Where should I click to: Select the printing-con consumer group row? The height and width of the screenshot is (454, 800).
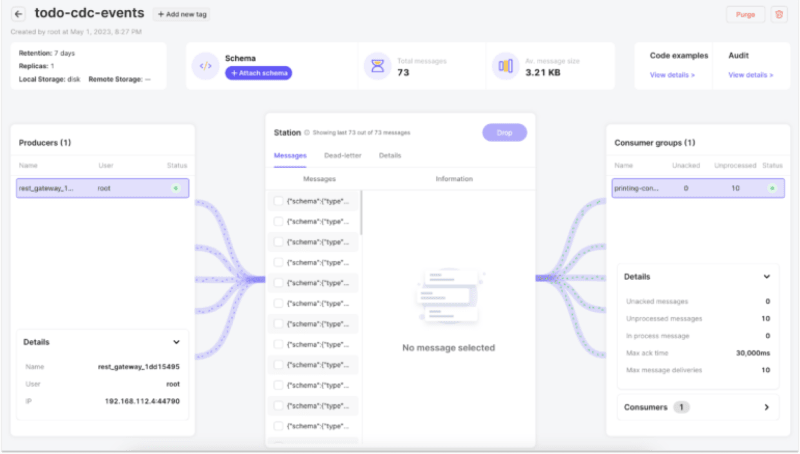698,188
